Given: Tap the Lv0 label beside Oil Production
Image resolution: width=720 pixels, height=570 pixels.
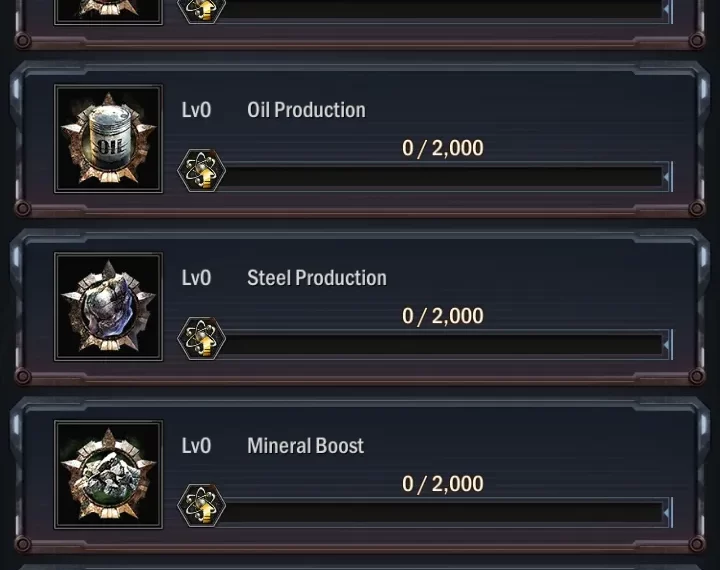Looking at the screenshot, I should (196, 110).
